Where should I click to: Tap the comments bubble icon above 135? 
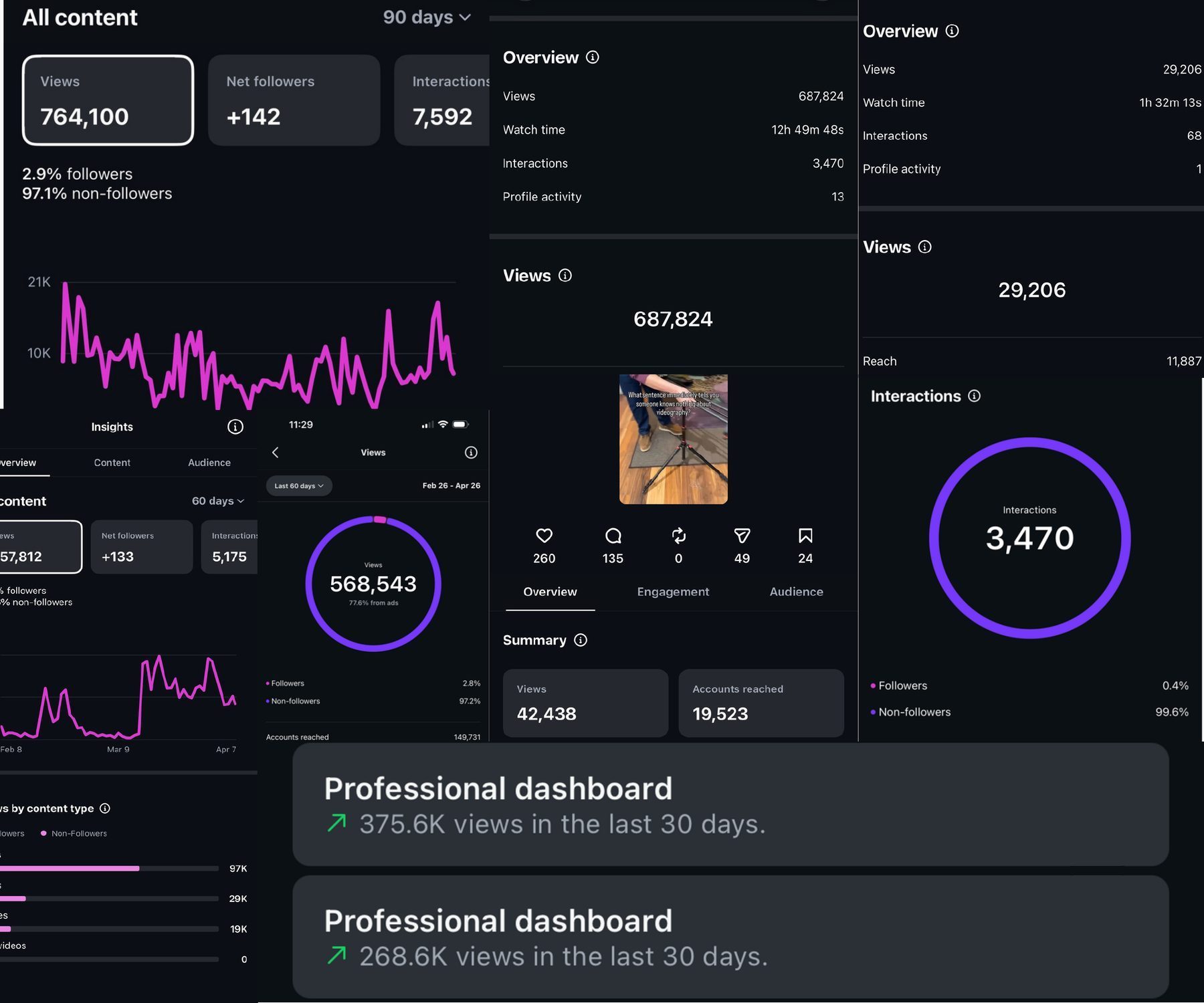point(613,536)
